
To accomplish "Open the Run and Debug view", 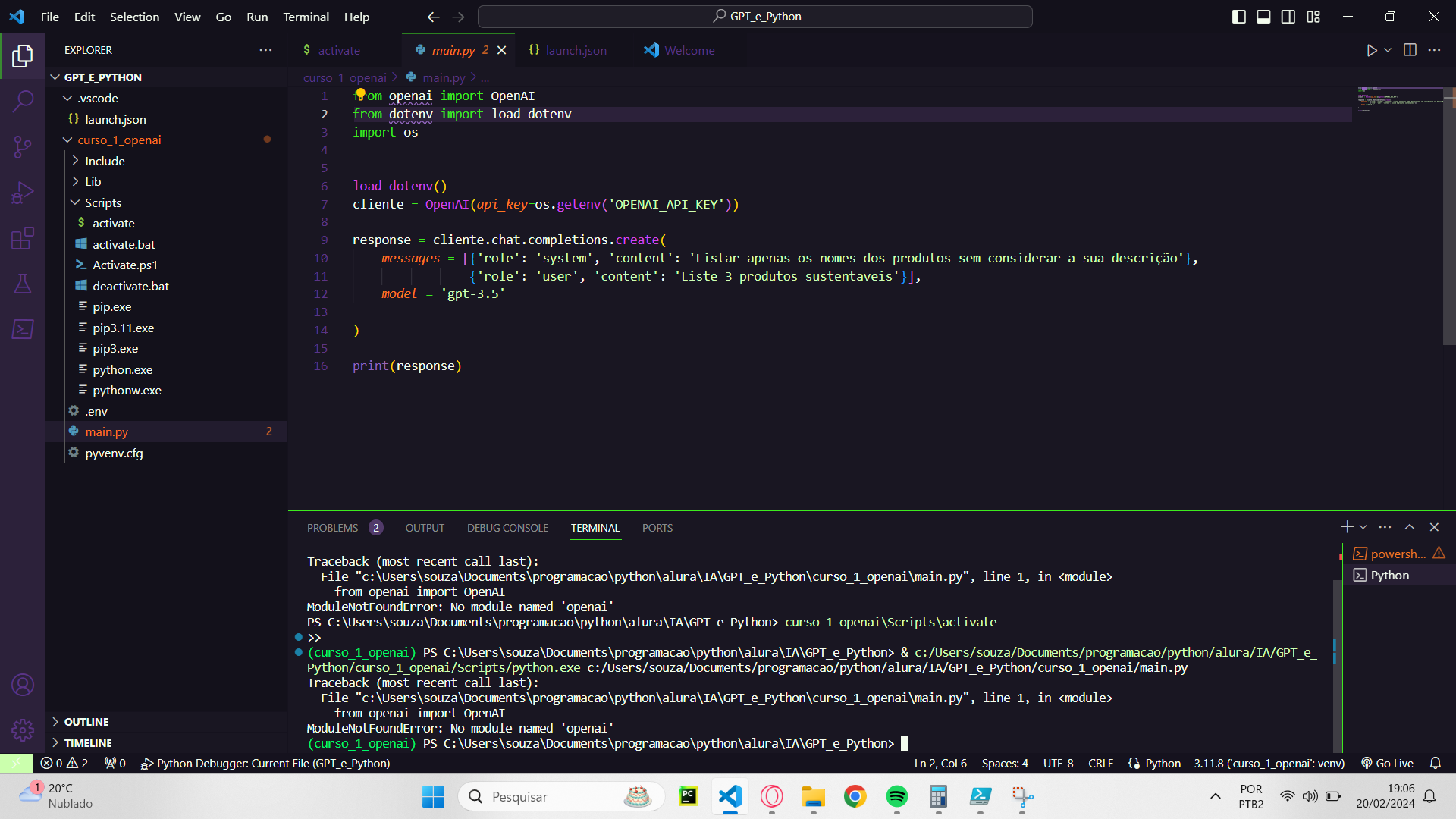I will (23, 193).
